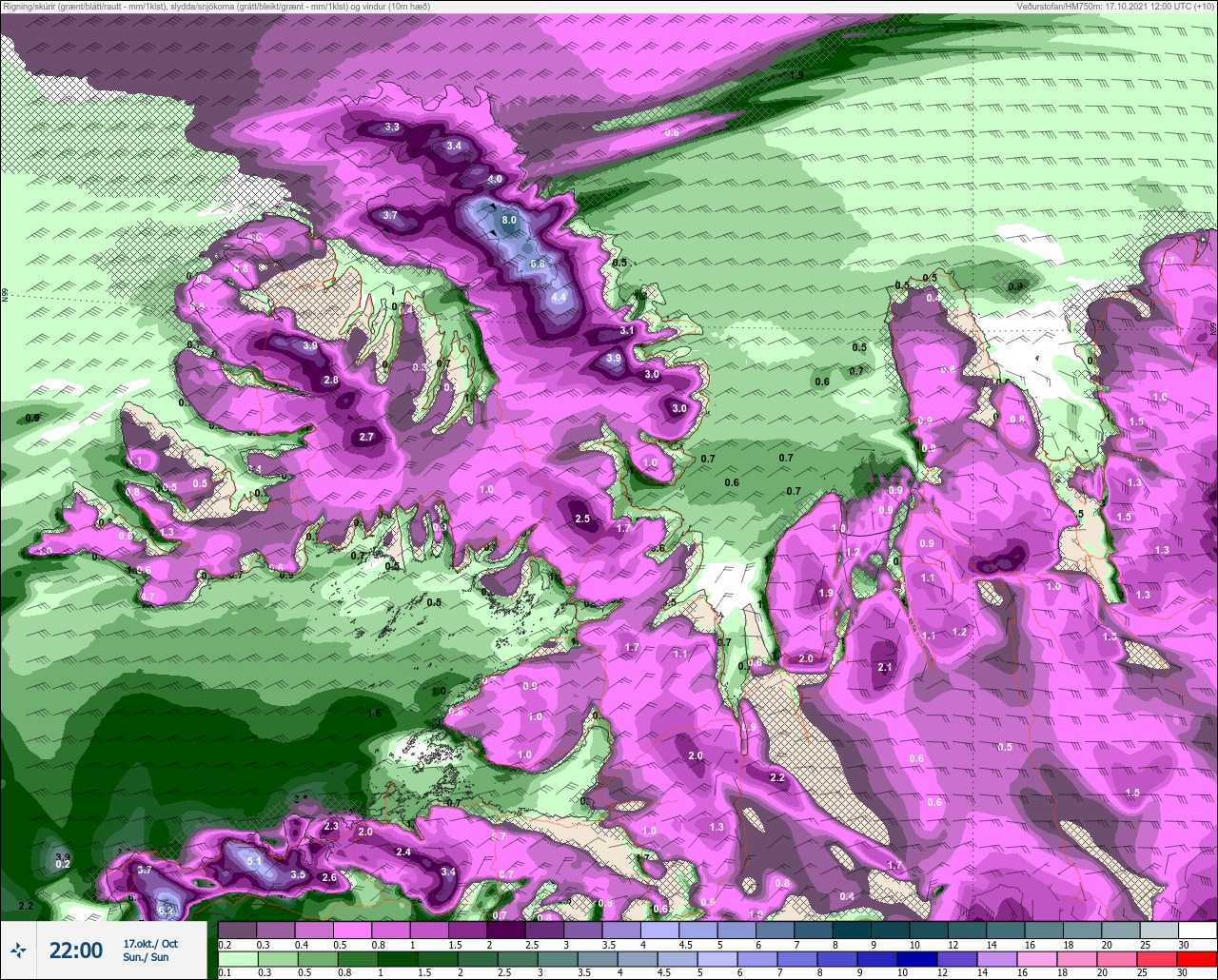
Task: Click the Veðurstofan logo icon beside the time
Action: (18, 951)
